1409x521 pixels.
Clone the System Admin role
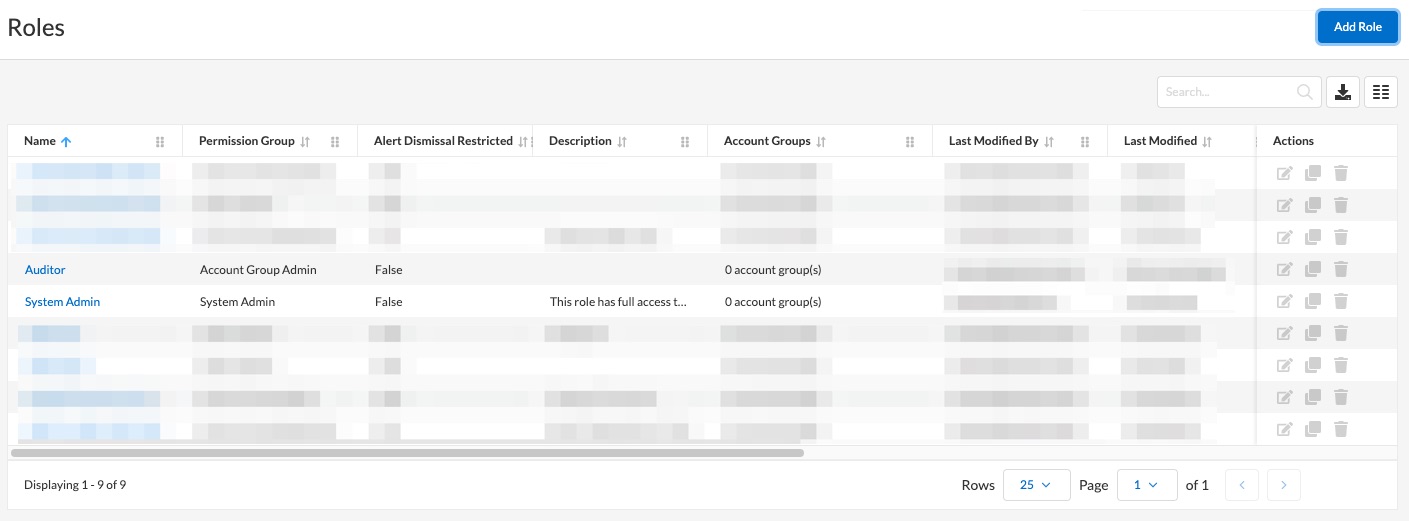tap(1313, 301)
